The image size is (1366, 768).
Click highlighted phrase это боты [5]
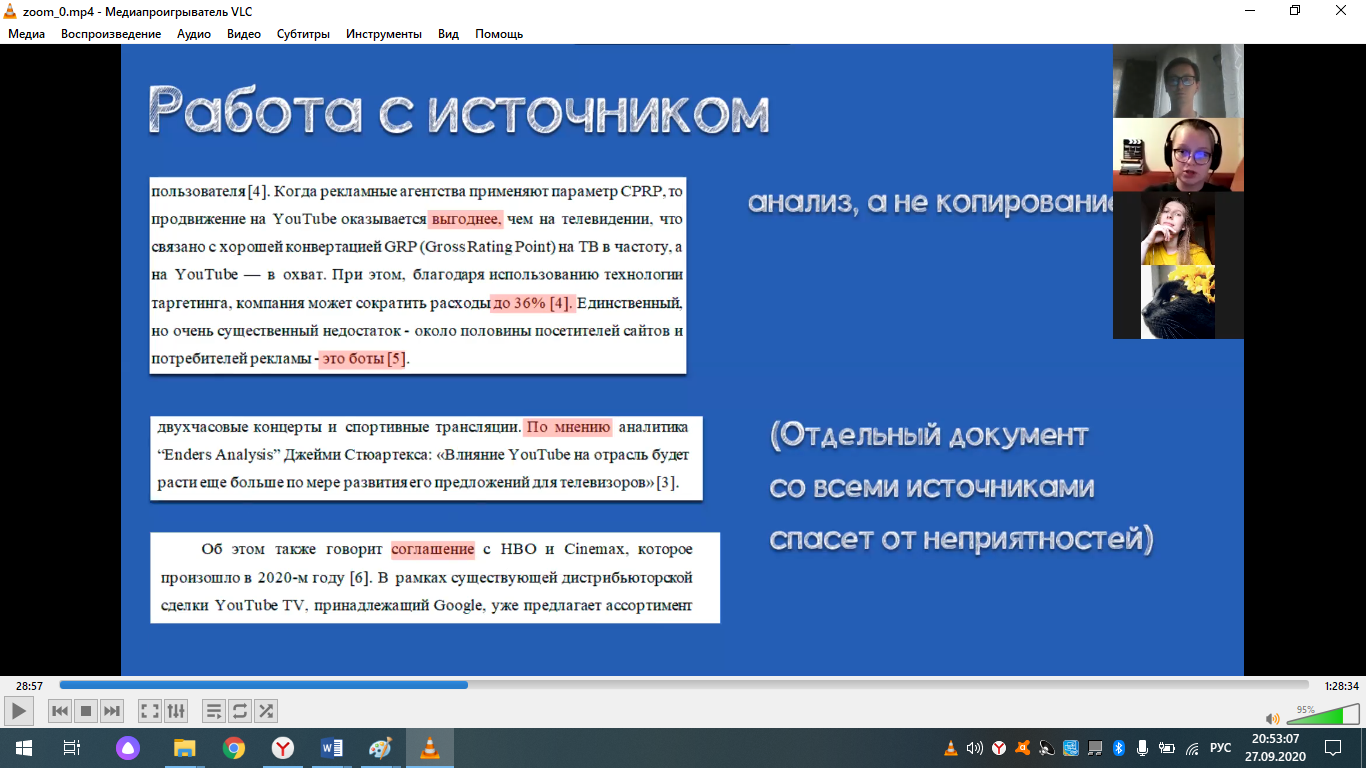point(364,359)
